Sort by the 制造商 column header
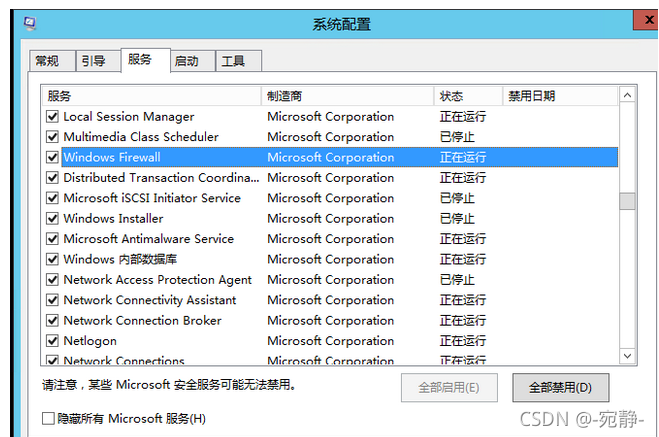The width and height of the screenshot is (659, 437). point(347,96)
